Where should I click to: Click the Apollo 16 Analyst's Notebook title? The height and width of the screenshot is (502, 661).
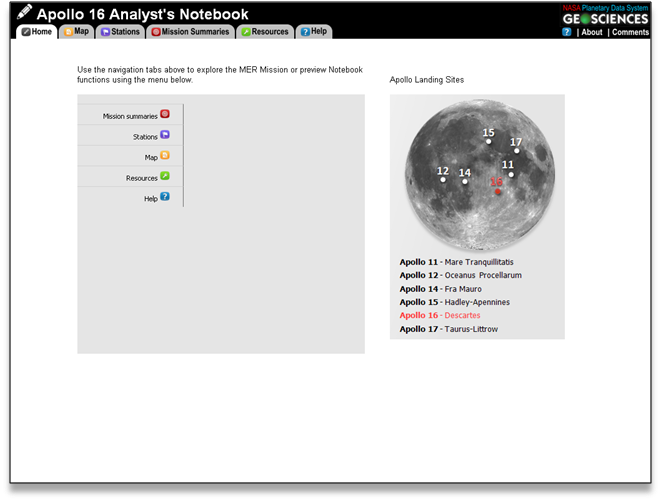coord(142,14)
